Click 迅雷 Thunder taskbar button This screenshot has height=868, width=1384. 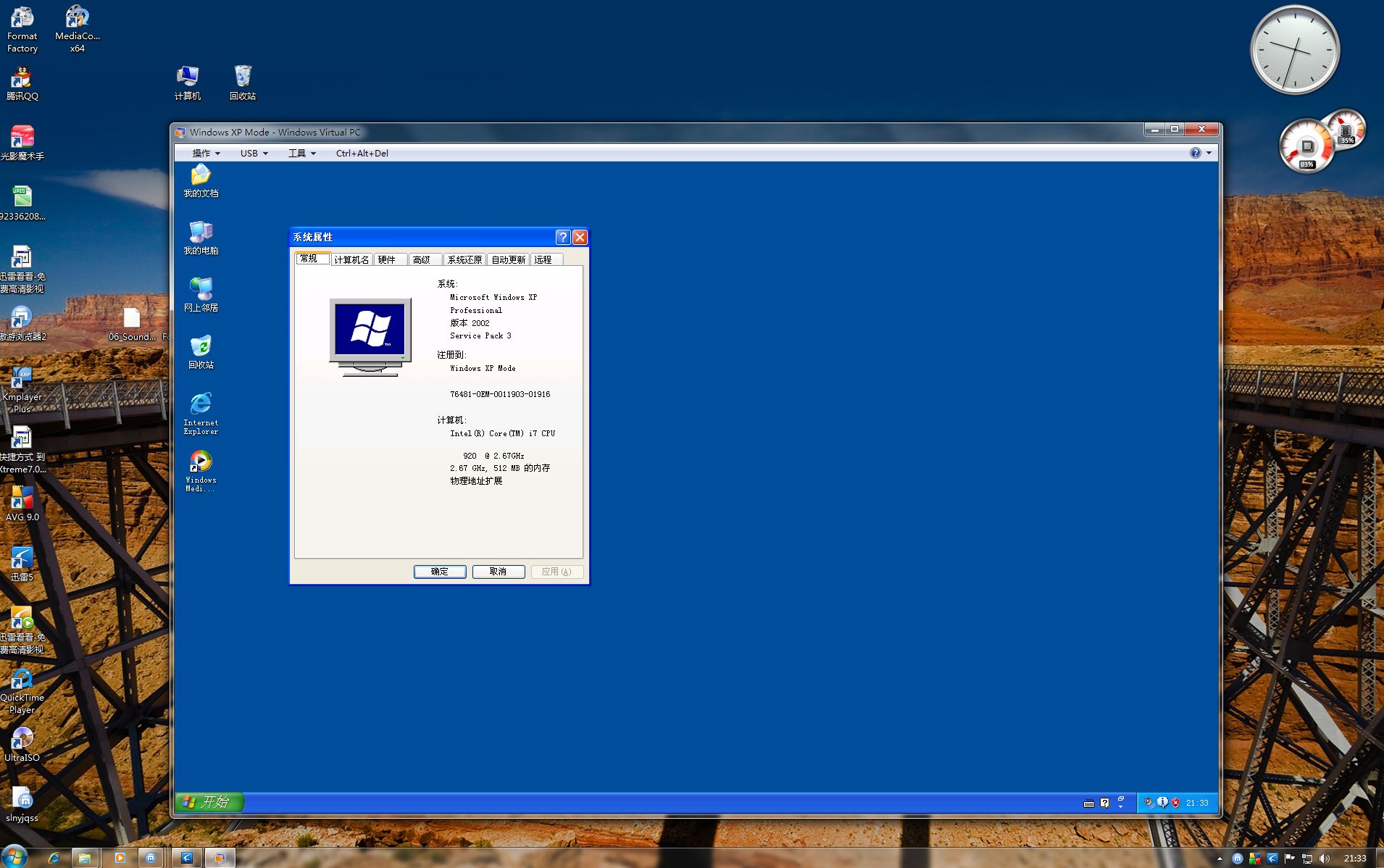186,858
